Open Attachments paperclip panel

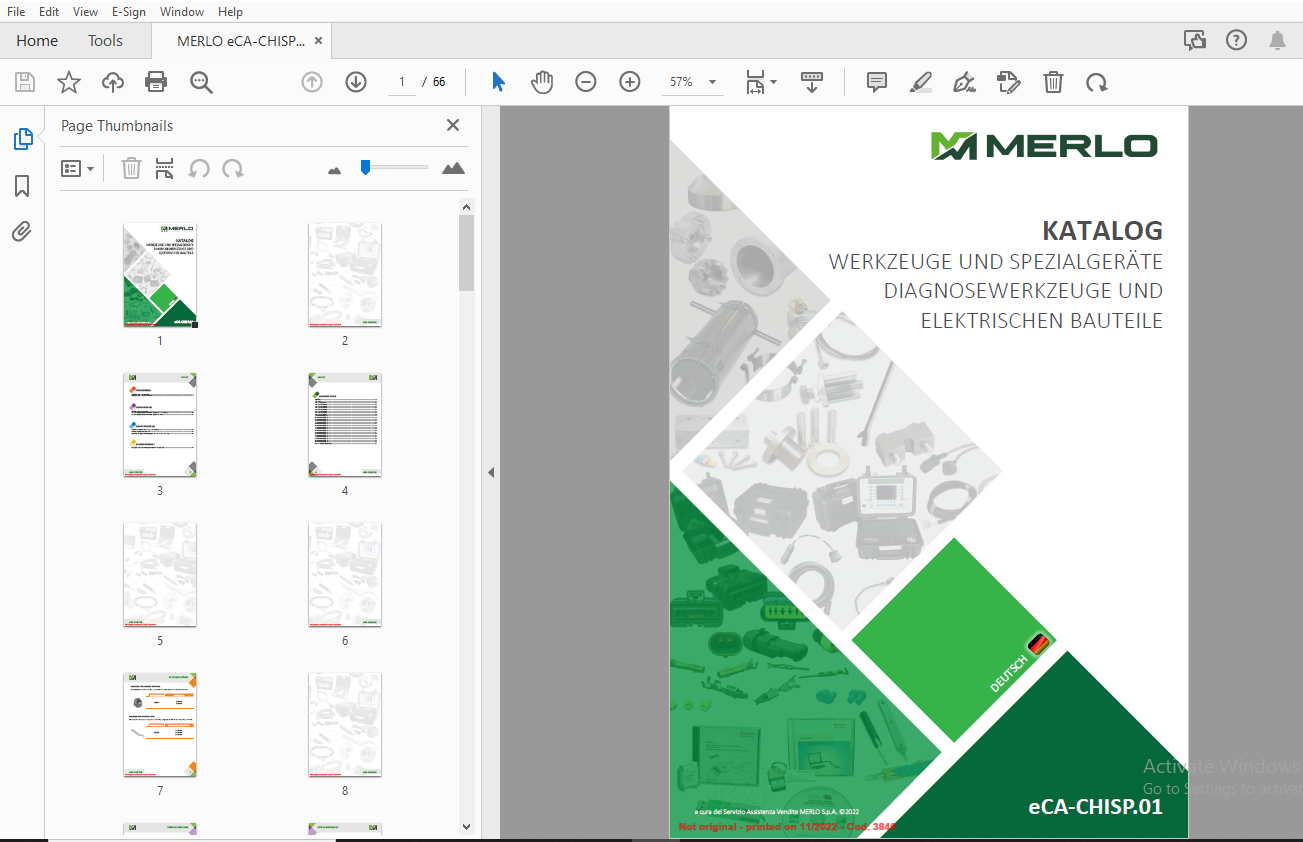tap(22, 232)
